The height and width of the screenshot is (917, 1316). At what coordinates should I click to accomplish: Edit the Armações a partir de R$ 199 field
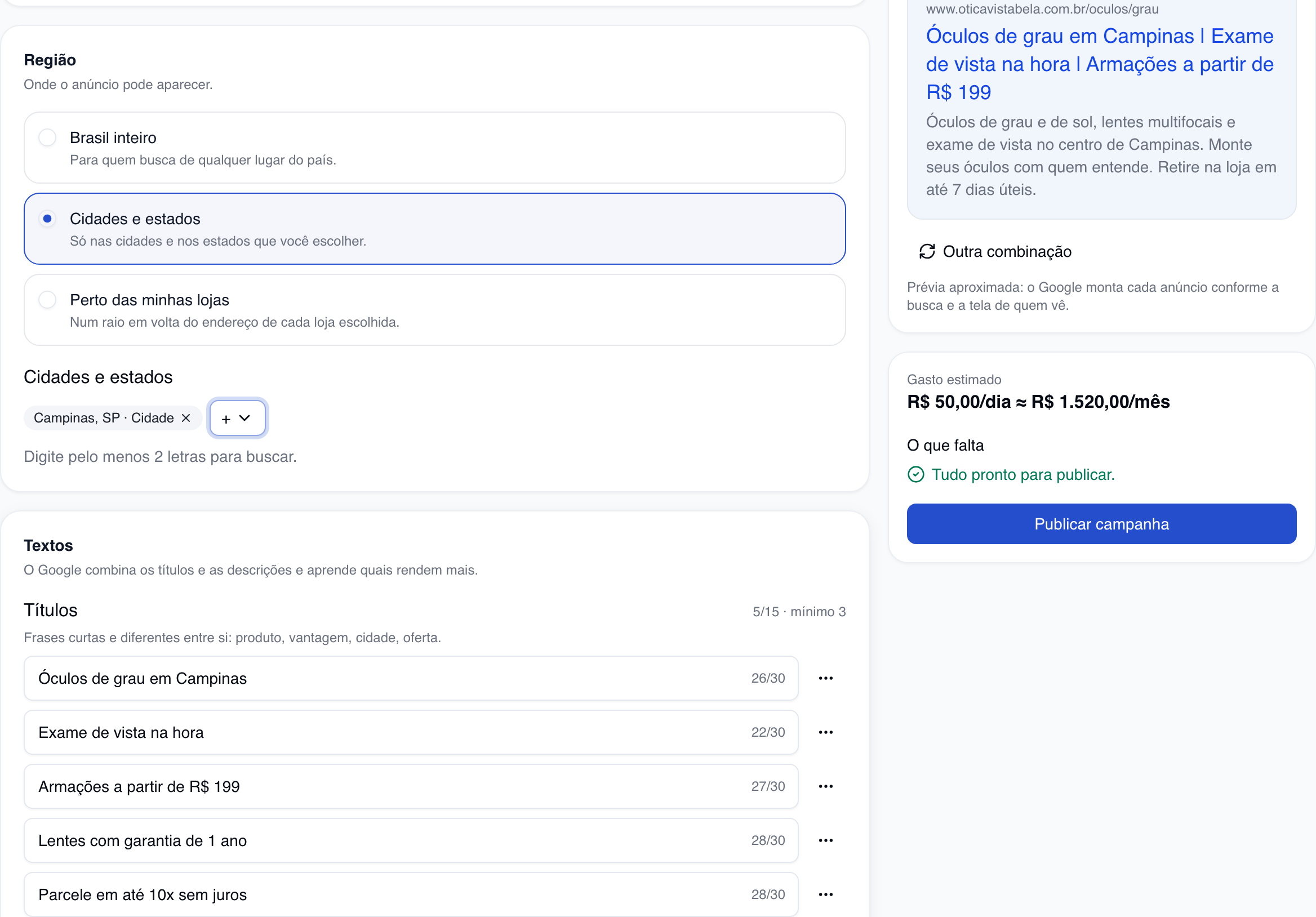(x=411, y=786)
